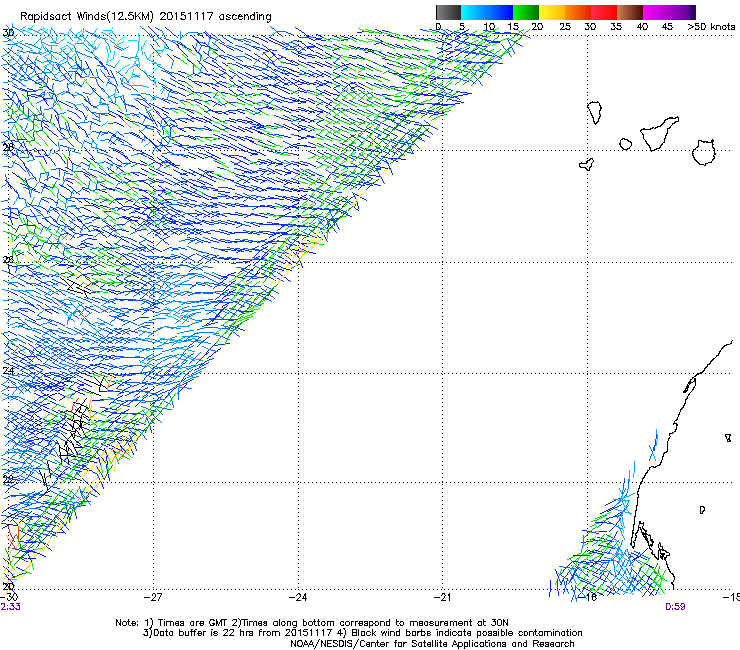Click the purple '0:59' time label
Viewport: 740px width, 650px height.
[675, 607]
